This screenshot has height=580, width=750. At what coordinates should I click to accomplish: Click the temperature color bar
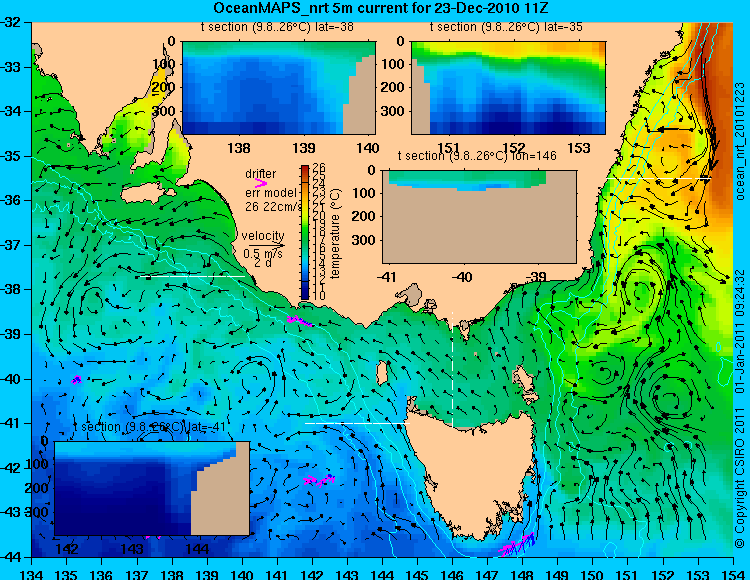click(305, 232)
